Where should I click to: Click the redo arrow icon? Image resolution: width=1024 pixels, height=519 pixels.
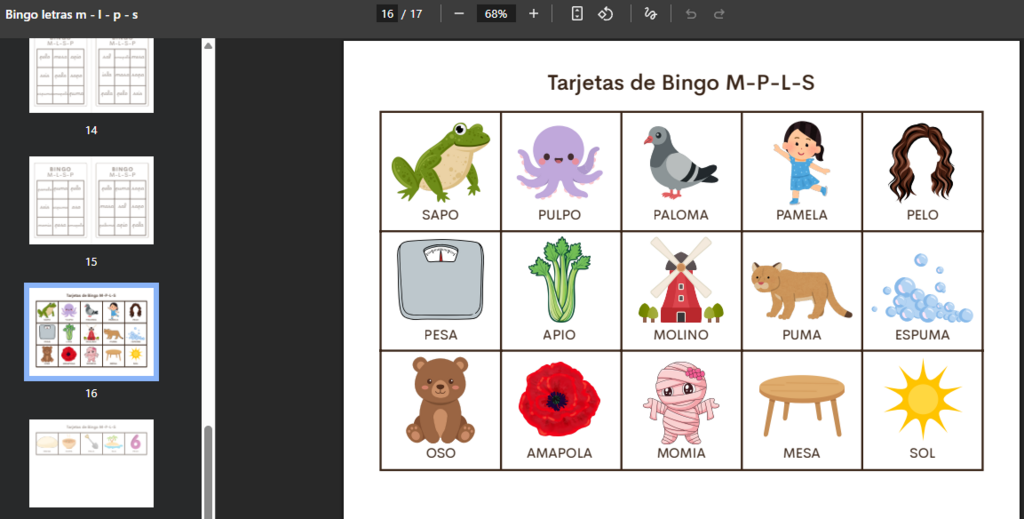pyautogui.click(x=719, y=14)
